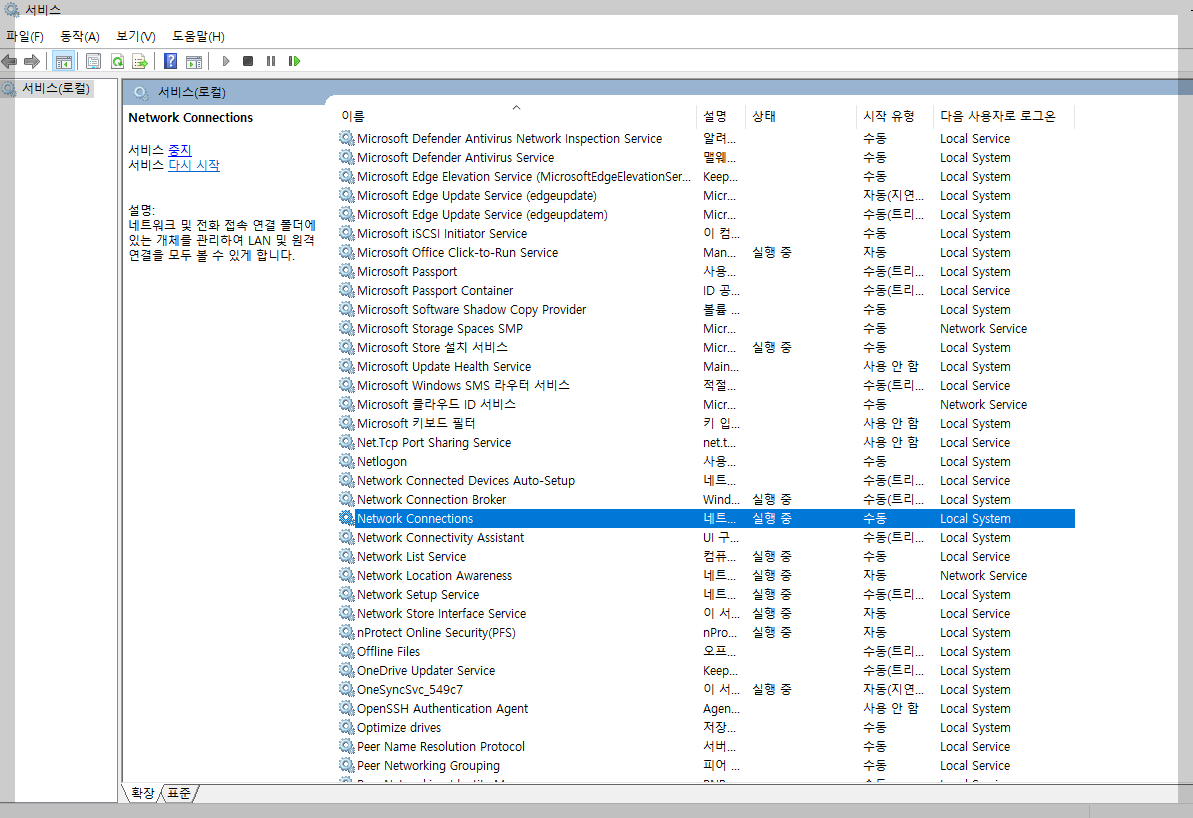This screenshot has height=818, width=1193.
Task: Select Microsoft Store 설치 서비스 row
Action: pyautogui.click(x=705, y=347)
